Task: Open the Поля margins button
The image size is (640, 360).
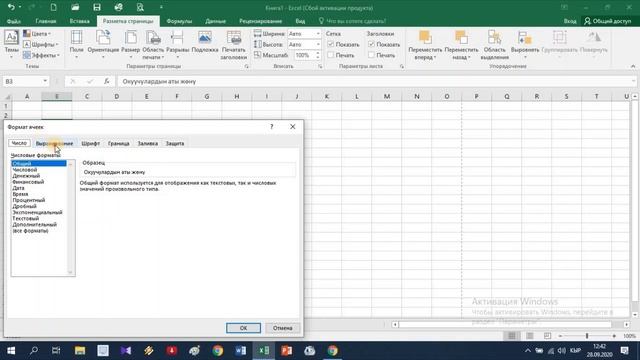Action: click(76, 44)
